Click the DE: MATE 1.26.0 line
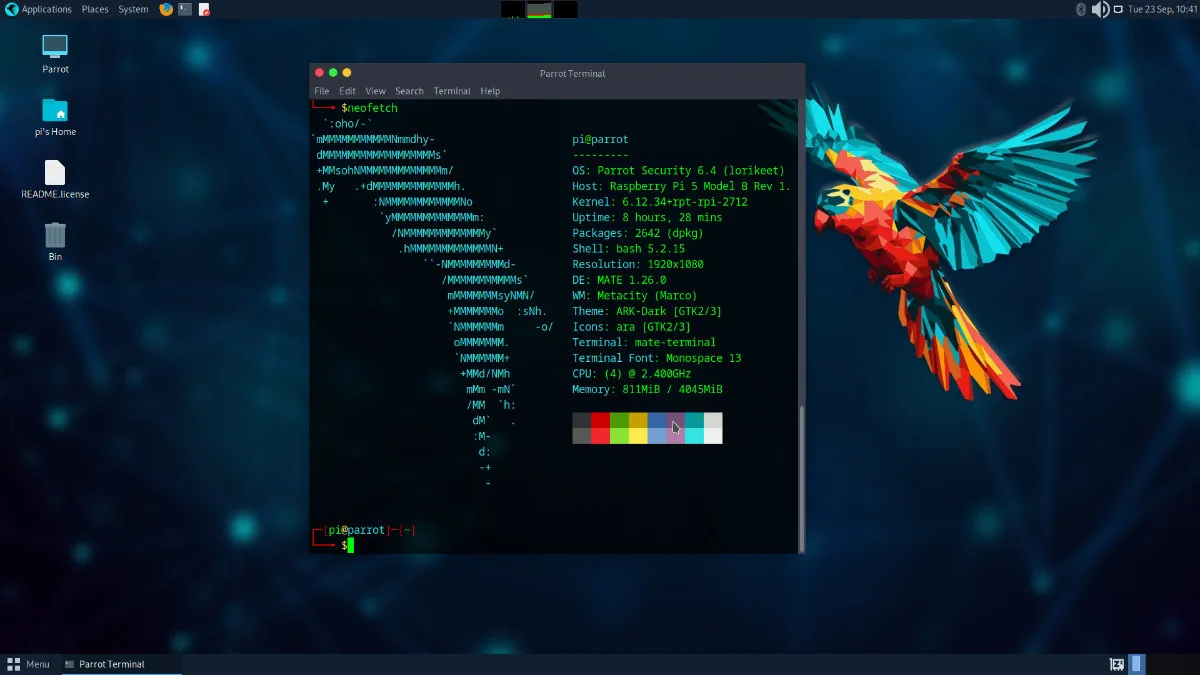 [x=619, y=280]
